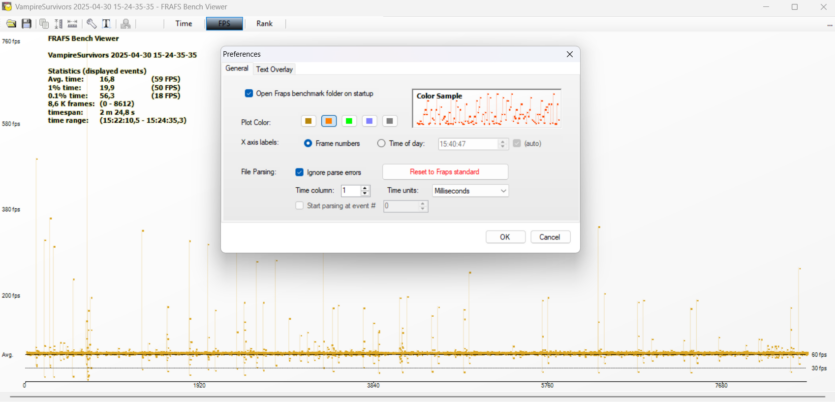Pick the blue-violet plot color swatch
This screenshot has height=402, width=835.
click(370, 121)
